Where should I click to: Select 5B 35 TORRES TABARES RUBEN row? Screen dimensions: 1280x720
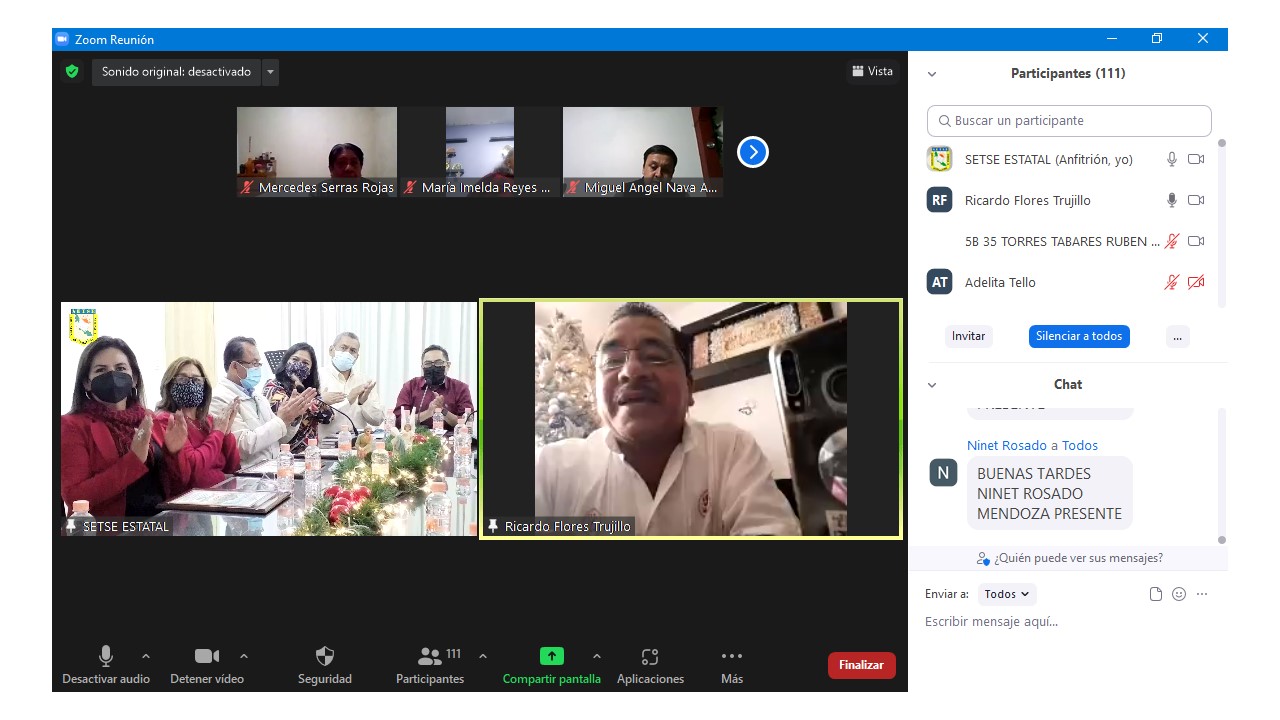point(1066,241)
